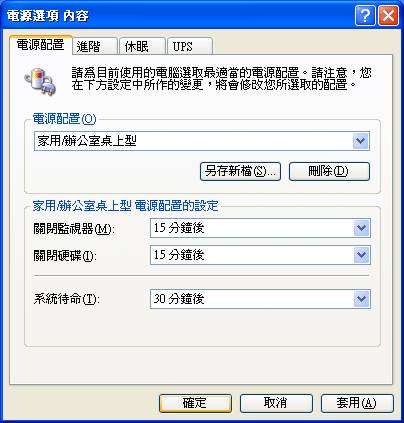Open the 關閉監視器 time dropdown arrow
The width and height of the screenshot is (404, 423).
coord(362,228)
